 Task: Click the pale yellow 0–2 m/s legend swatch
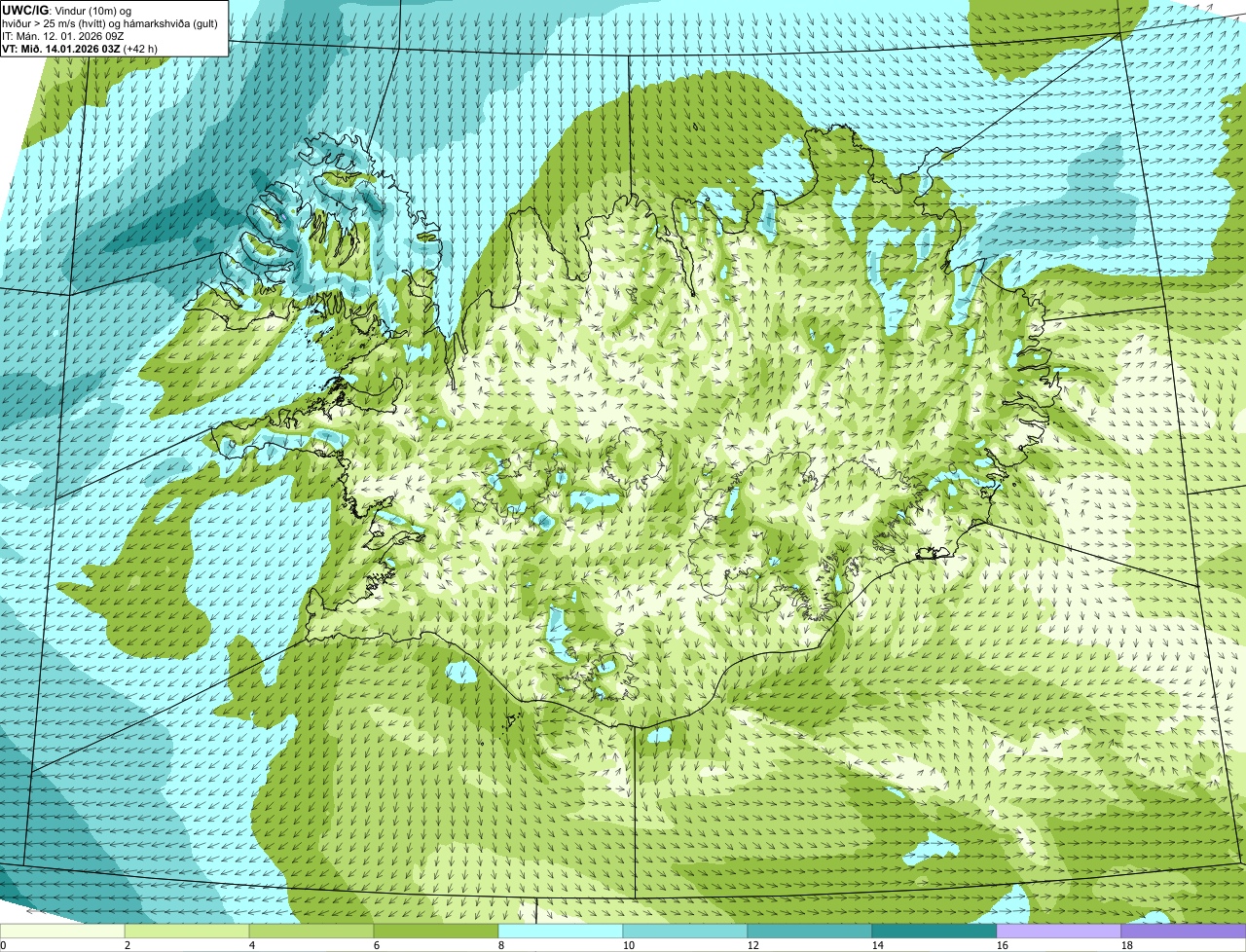coord(62,932)
